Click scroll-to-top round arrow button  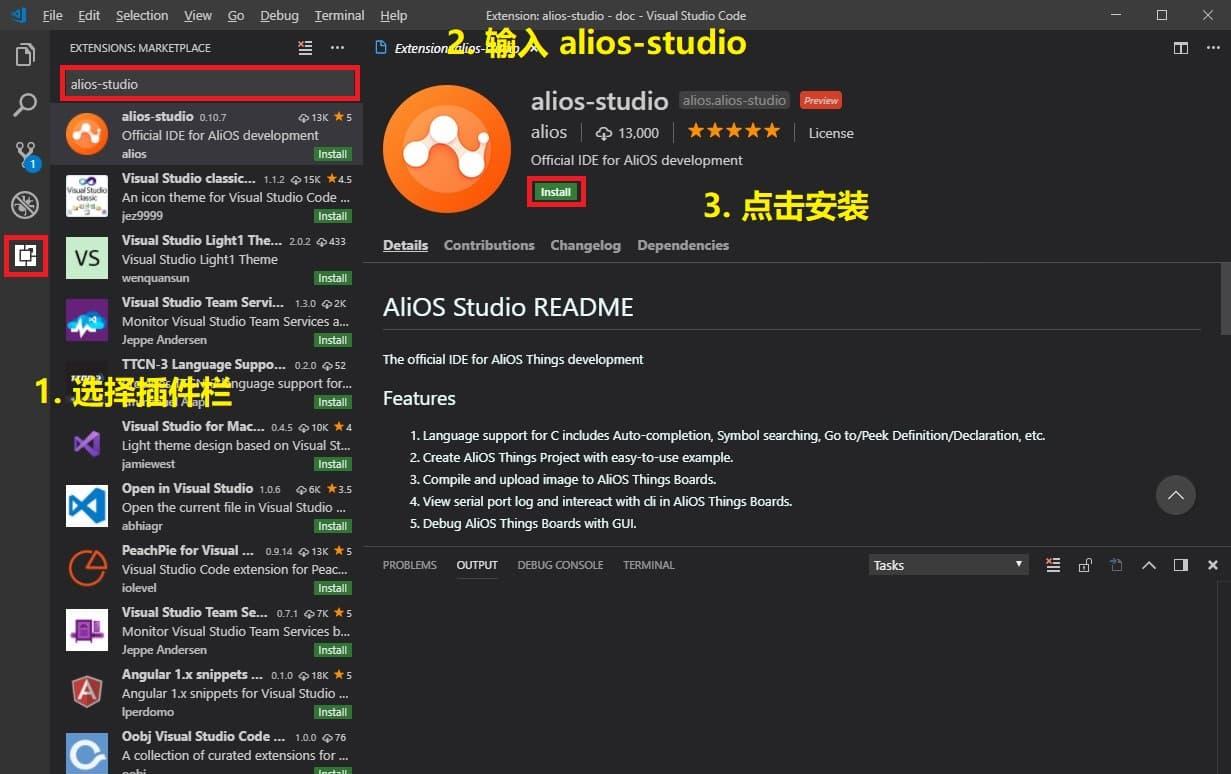pos(1176,495)
